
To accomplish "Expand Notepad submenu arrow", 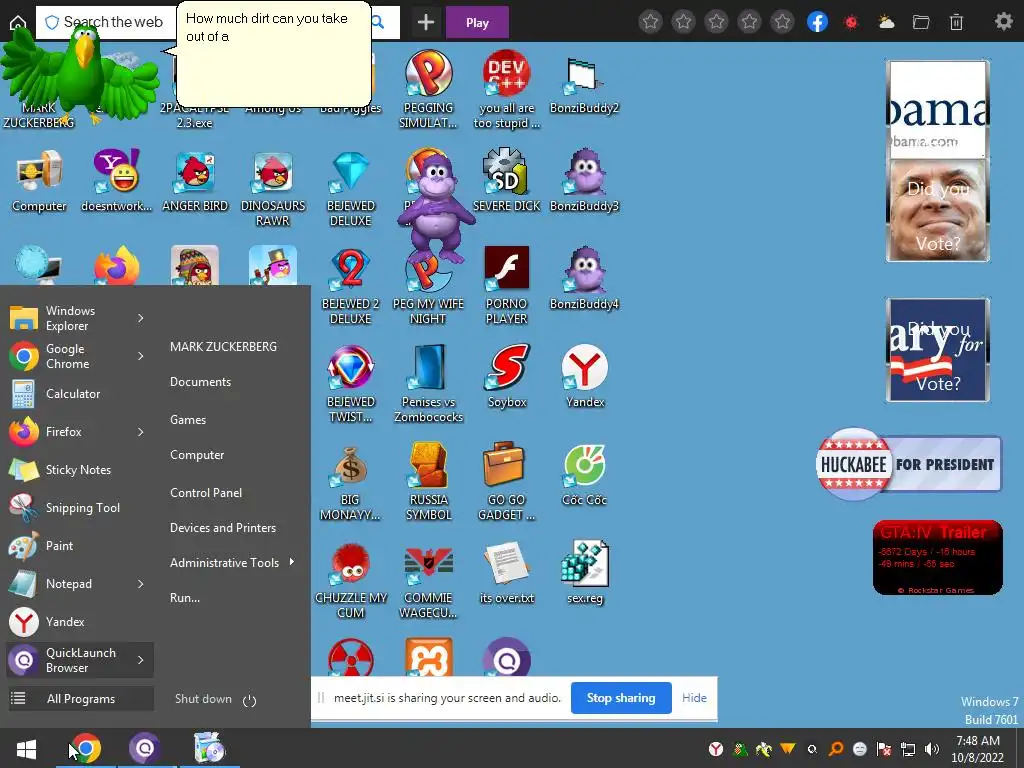I will [x=140, y=584].
